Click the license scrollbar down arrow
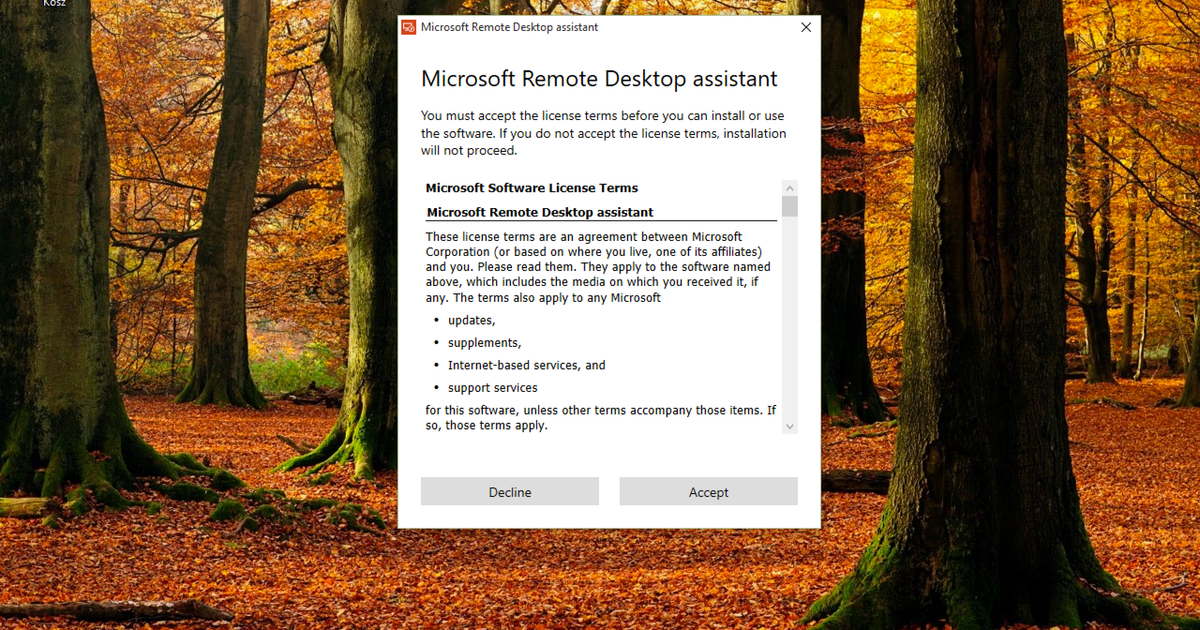This screenshot has height=630, width=1200. point(790,426)
